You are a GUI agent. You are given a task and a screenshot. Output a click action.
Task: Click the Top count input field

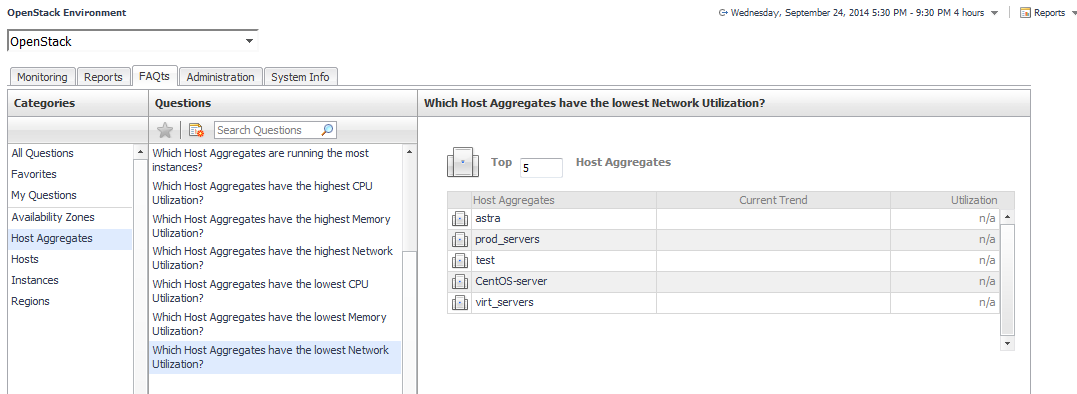541,167
